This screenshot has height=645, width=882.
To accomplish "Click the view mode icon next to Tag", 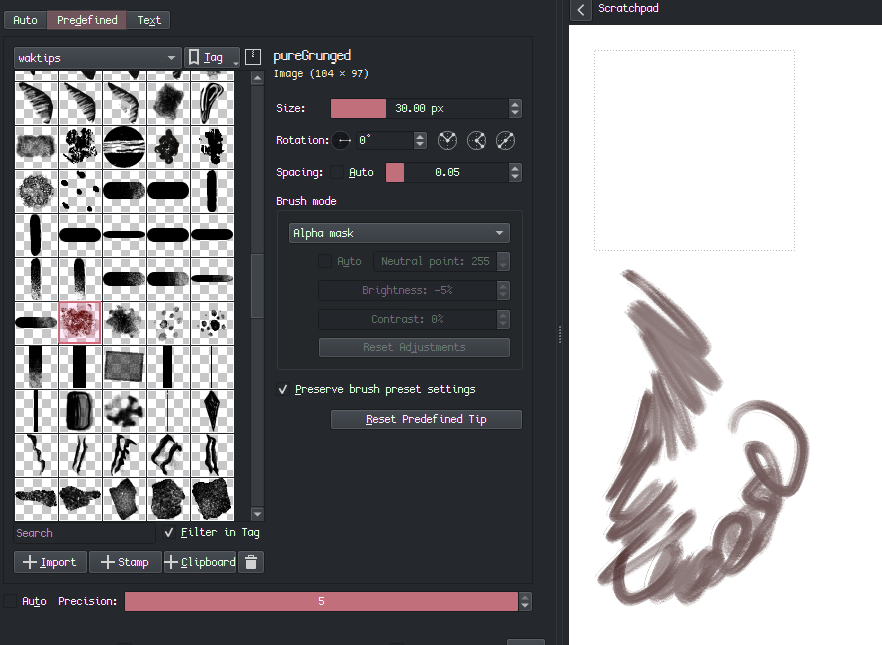I will 253,57.
